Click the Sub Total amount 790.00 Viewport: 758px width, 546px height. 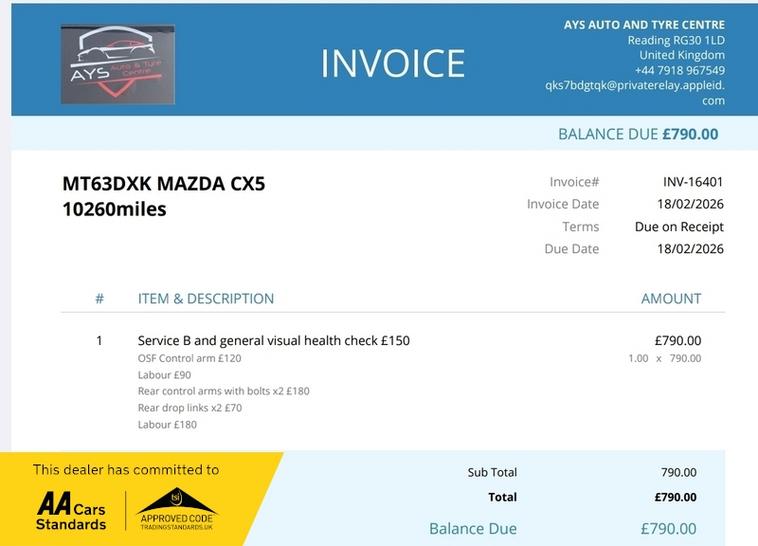[x=679, y=473]
